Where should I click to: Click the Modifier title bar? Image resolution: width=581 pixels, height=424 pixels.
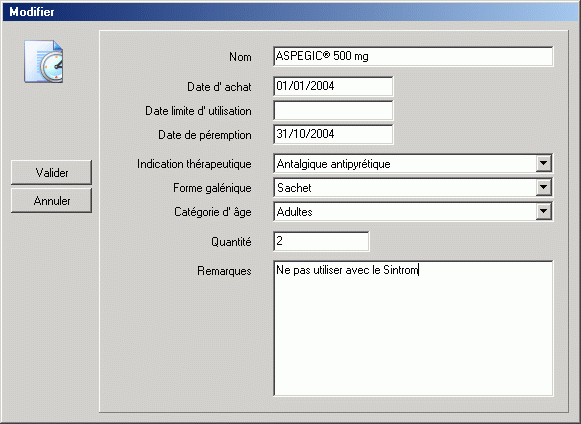[290, 12]
